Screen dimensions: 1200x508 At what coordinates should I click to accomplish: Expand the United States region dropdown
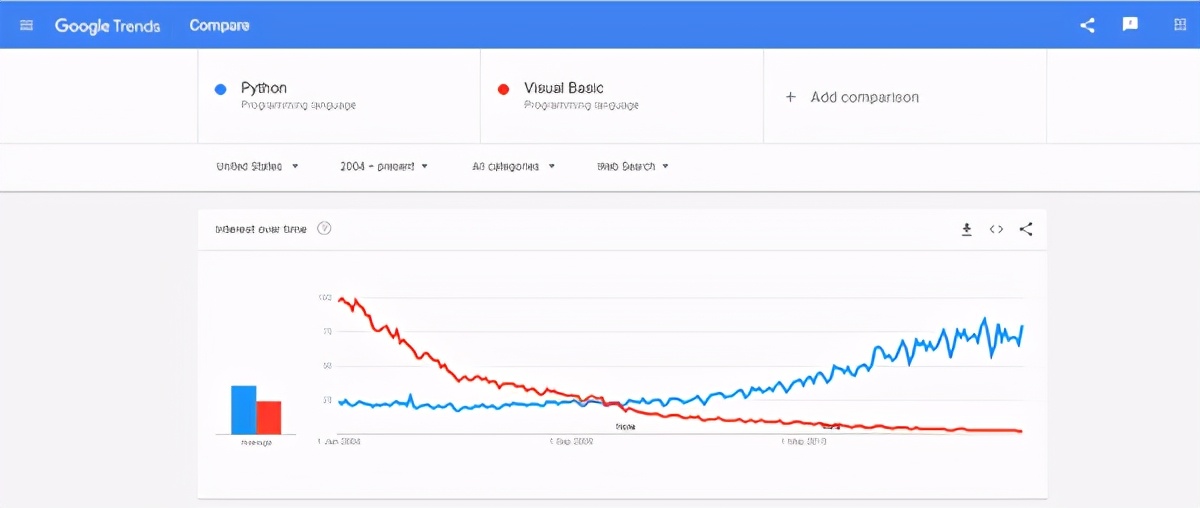pyautogui.click(x=257, y=166)
